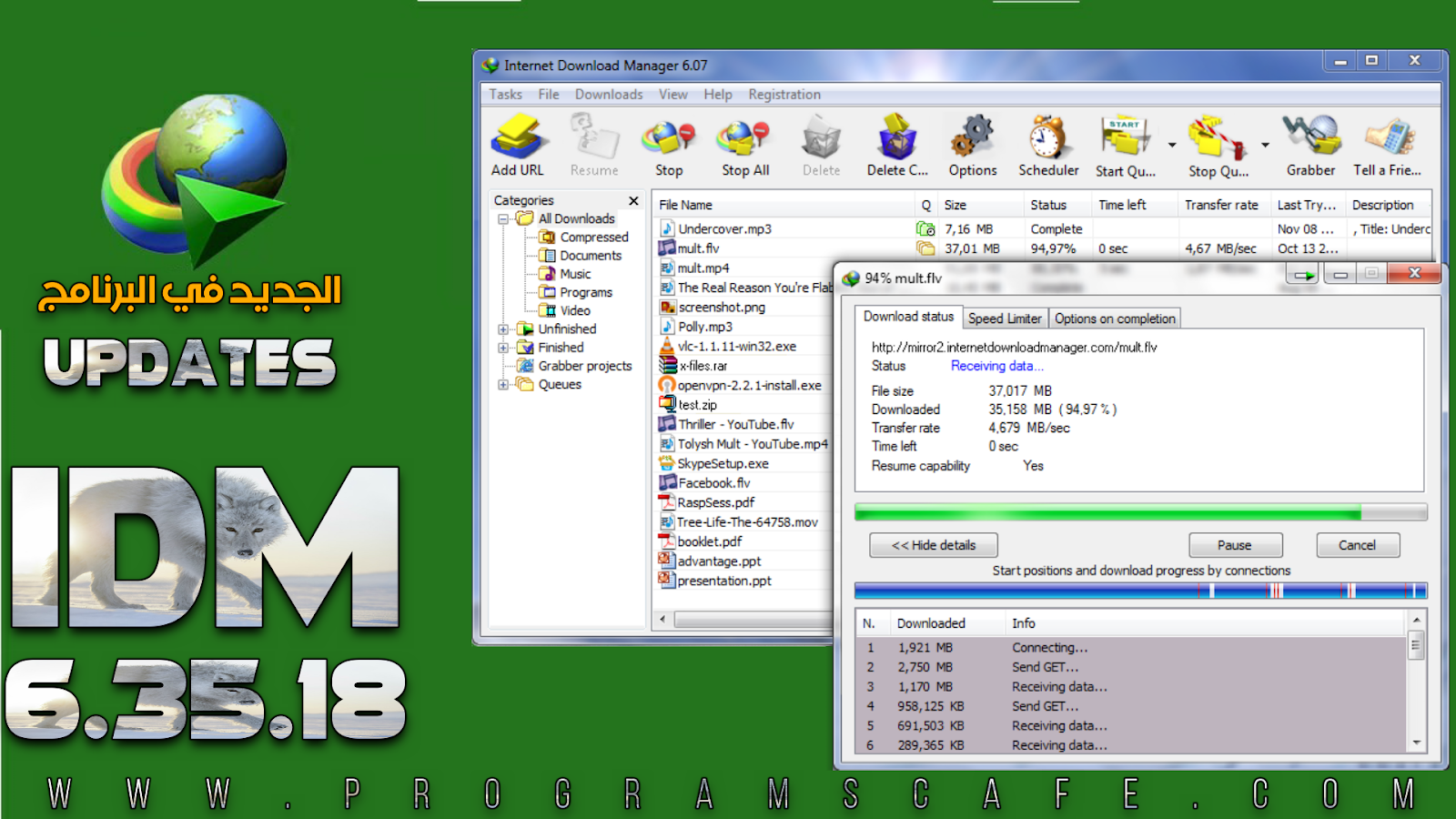The height and width of the screenshot is (819, 1456).
Task: Click the Downloaded column header in connections
Action: click(x=948, y=623)
